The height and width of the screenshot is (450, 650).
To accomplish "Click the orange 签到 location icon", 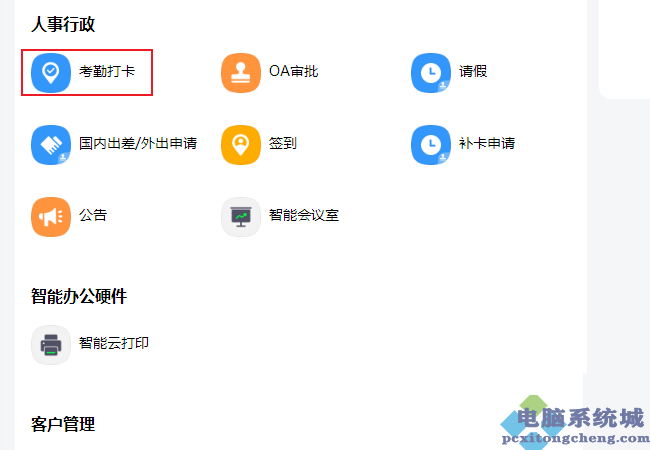I will pyautogui.click(x=241, y=145).
